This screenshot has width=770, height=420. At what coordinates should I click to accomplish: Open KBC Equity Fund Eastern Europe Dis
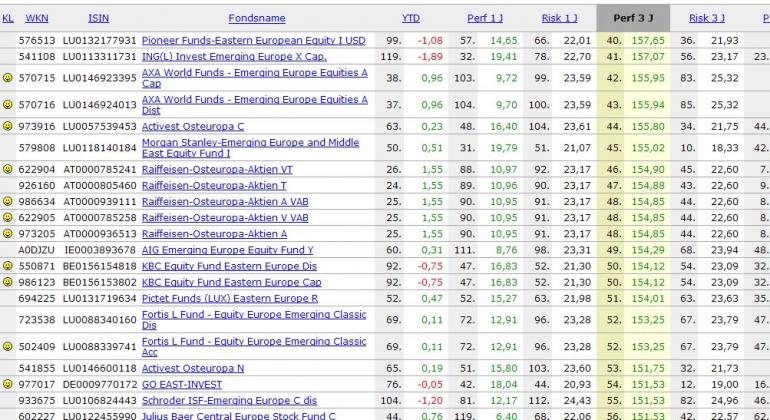(x=229, y=266)
